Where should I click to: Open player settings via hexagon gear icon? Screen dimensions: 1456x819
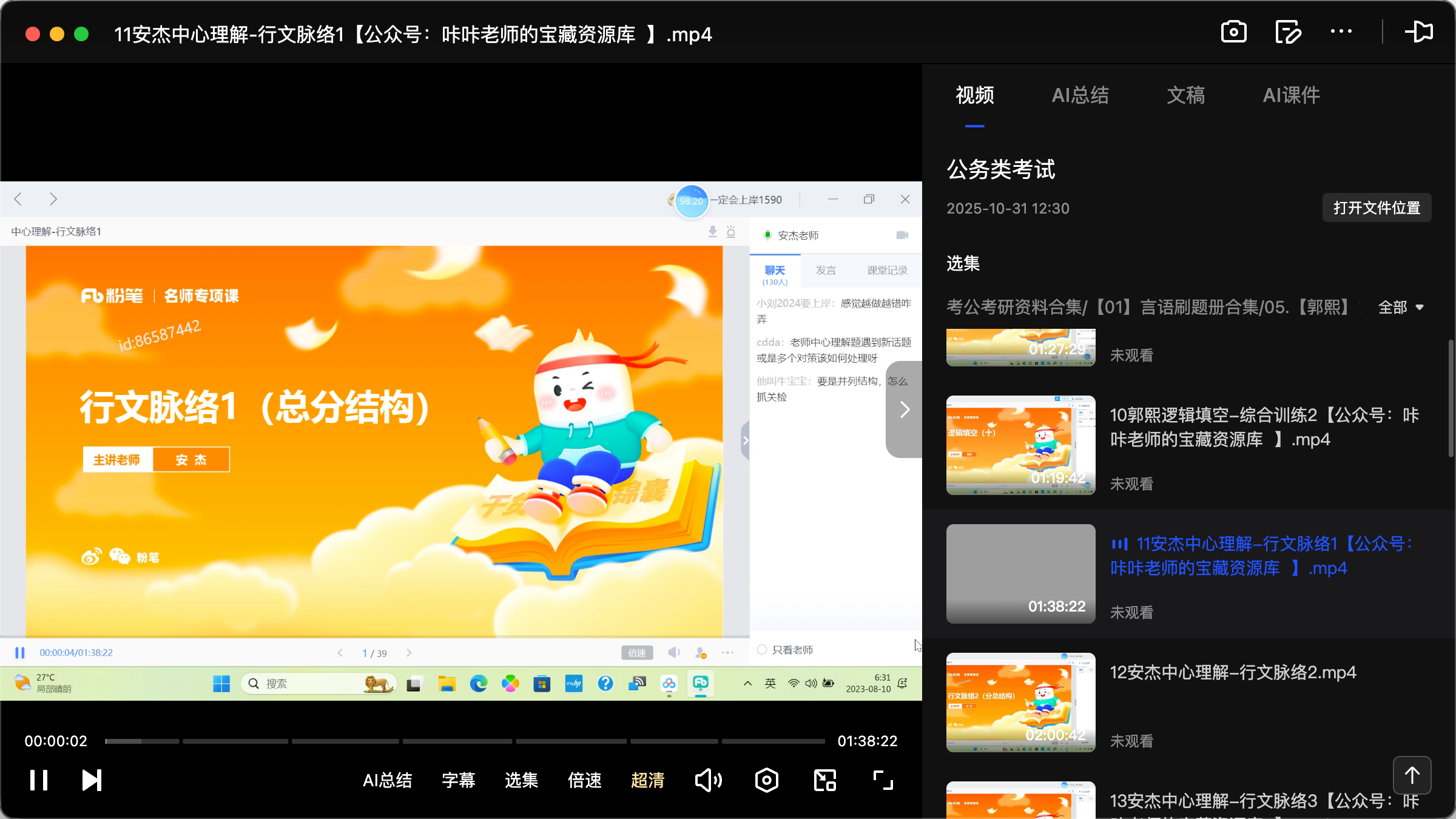[766, 780]
